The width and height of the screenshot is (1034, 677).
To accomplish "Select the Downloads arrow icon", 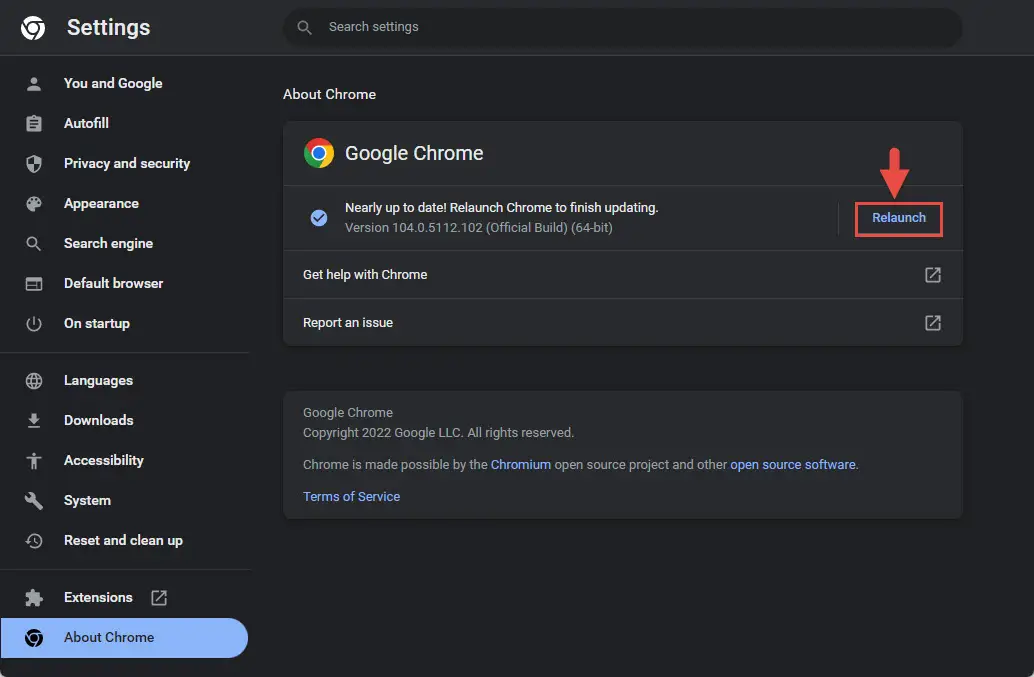I will tap(34, 421).
